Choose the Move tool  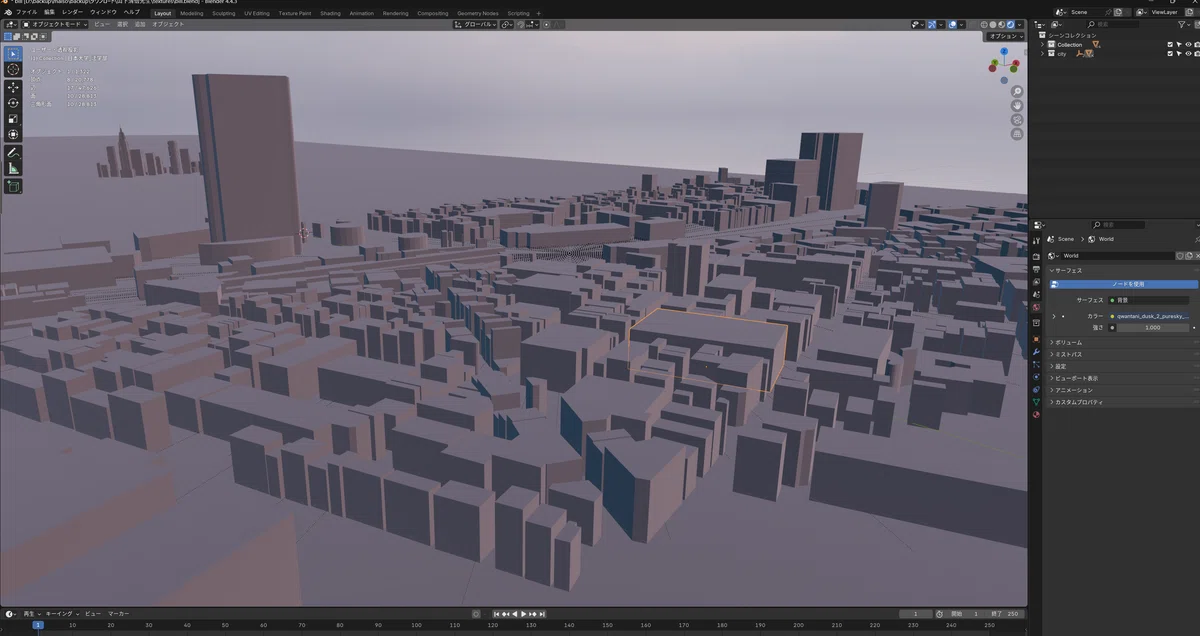click(x=13, y=87)
